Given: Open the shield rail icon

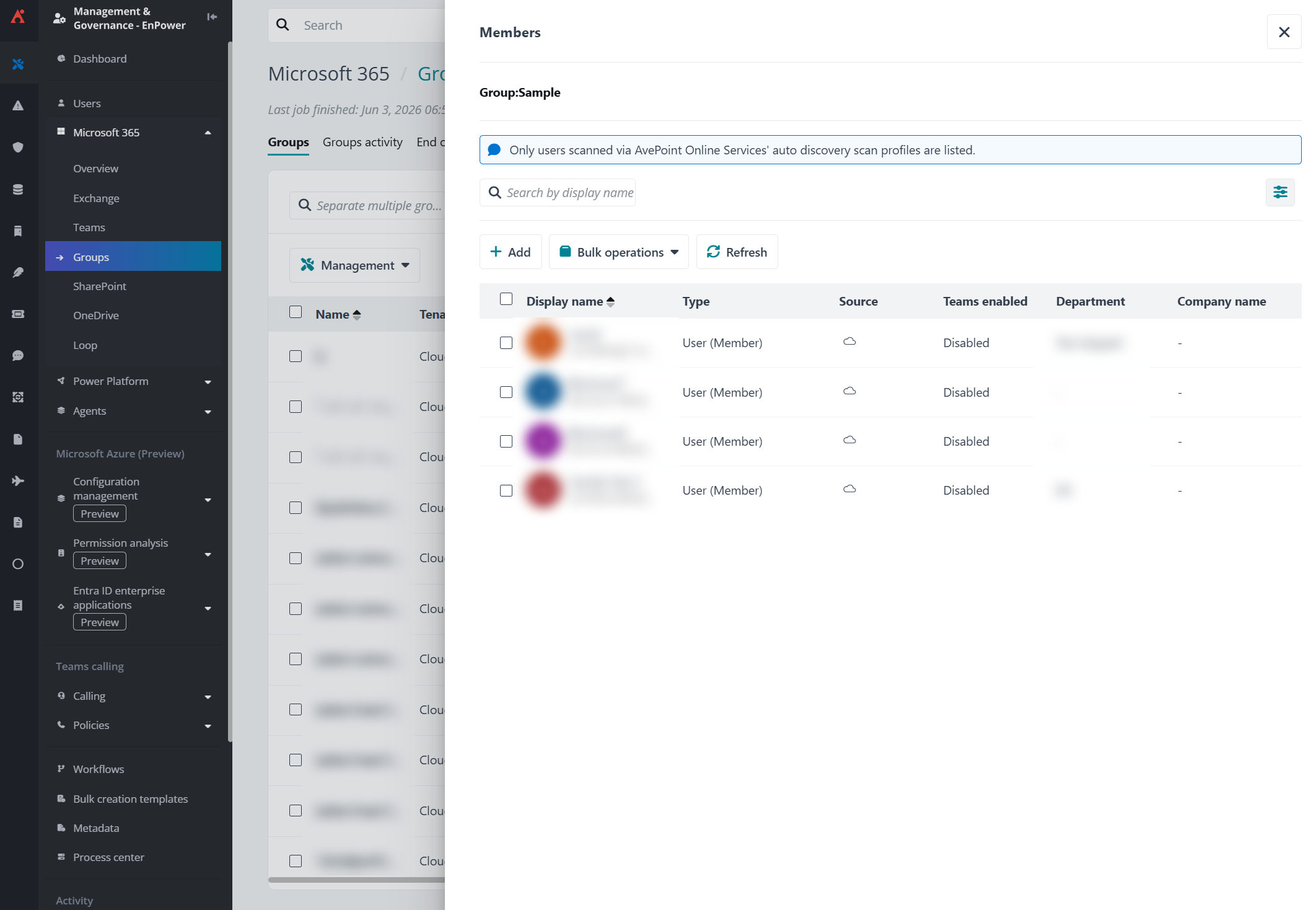Looking at the screenshot, I should (18, 147).
